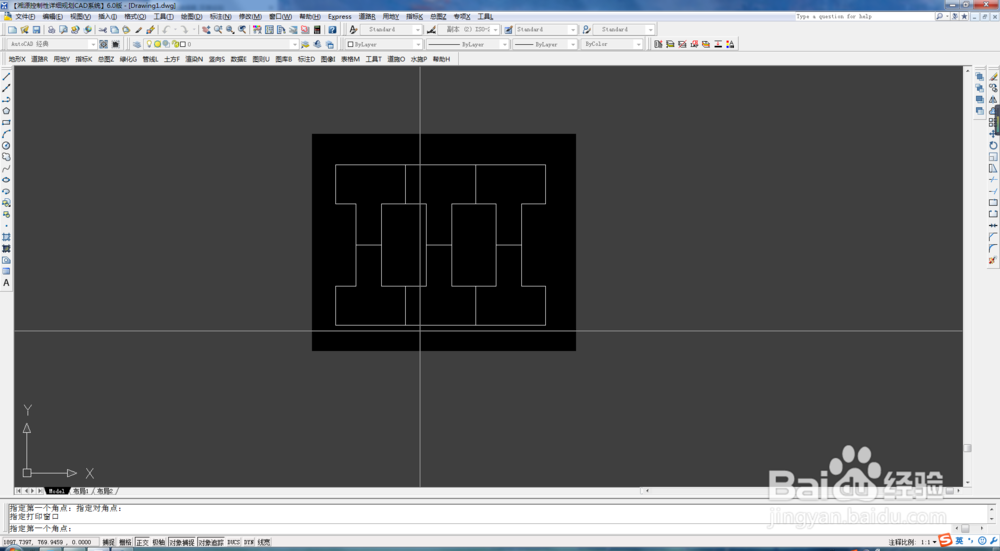Image resolution: width=1000 pixels, height=551 pixels.
Task: Click the Rotate tool in modify toolbar
Action: (993, 145)
